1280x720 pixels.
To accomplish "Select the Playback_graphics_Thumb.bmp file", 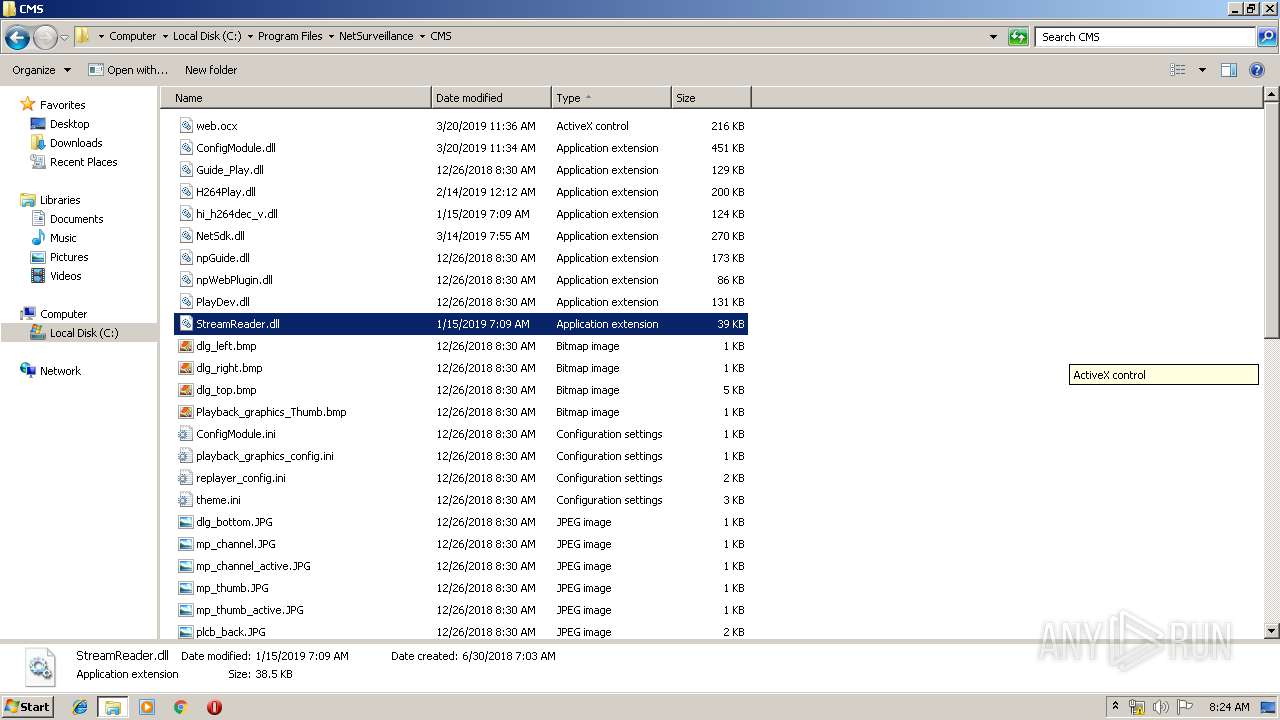I will coord(271,412).
